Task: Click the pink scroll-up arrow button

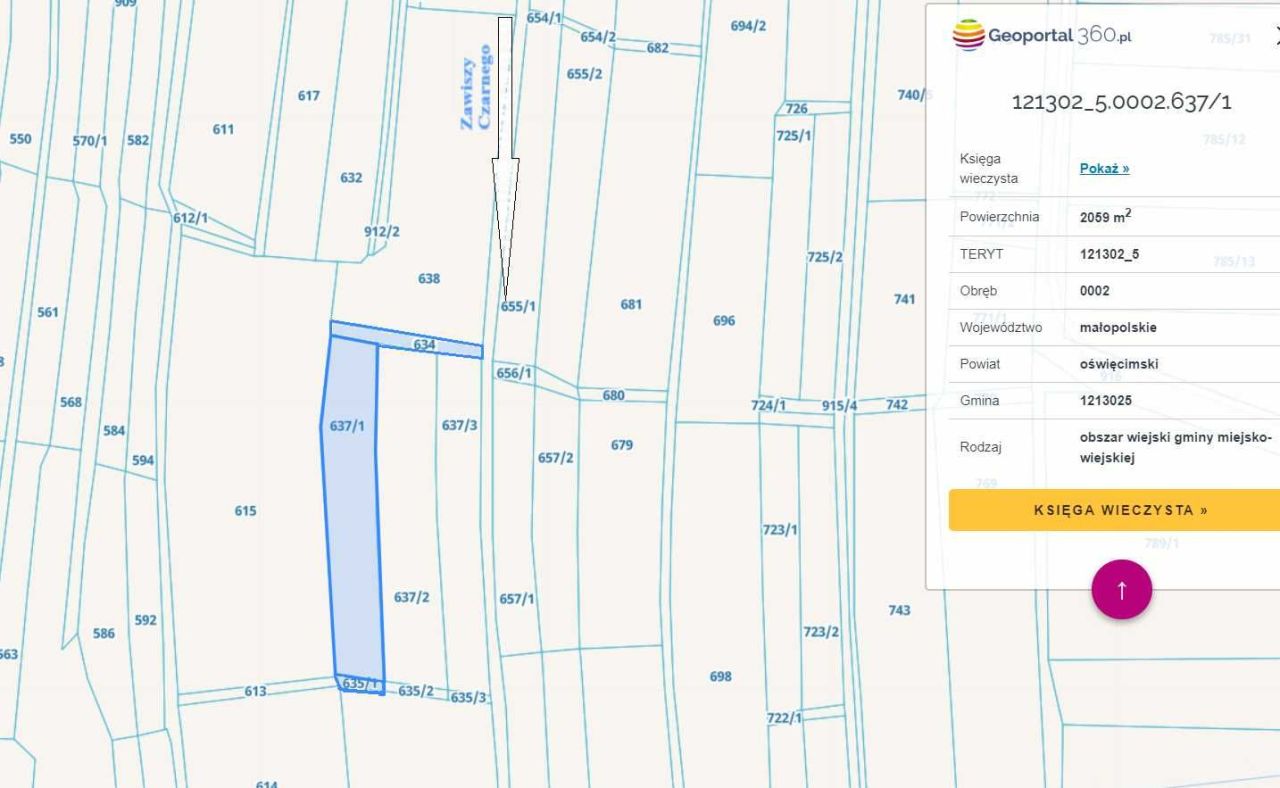Action: 1121,589
